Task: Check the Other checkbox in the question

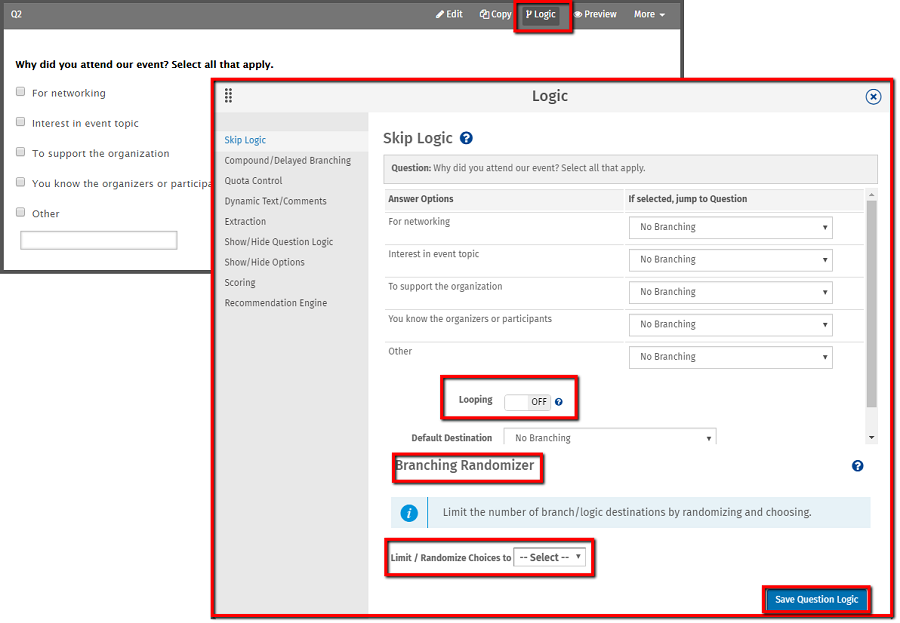Action: pyautogui.click(x=21, y=212)
